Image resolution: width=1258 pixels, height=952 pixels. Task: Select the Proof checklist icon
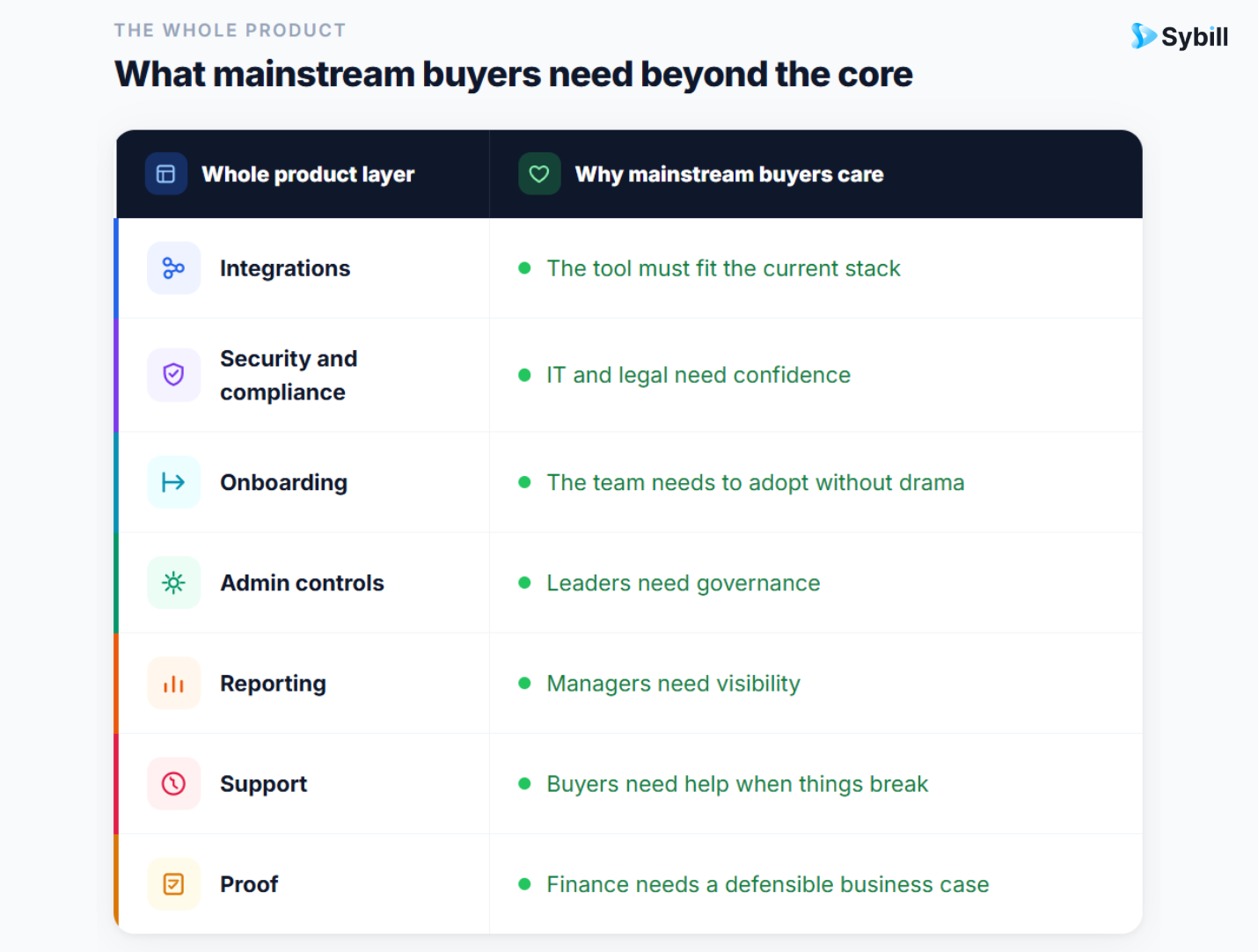tap(173, 884)
